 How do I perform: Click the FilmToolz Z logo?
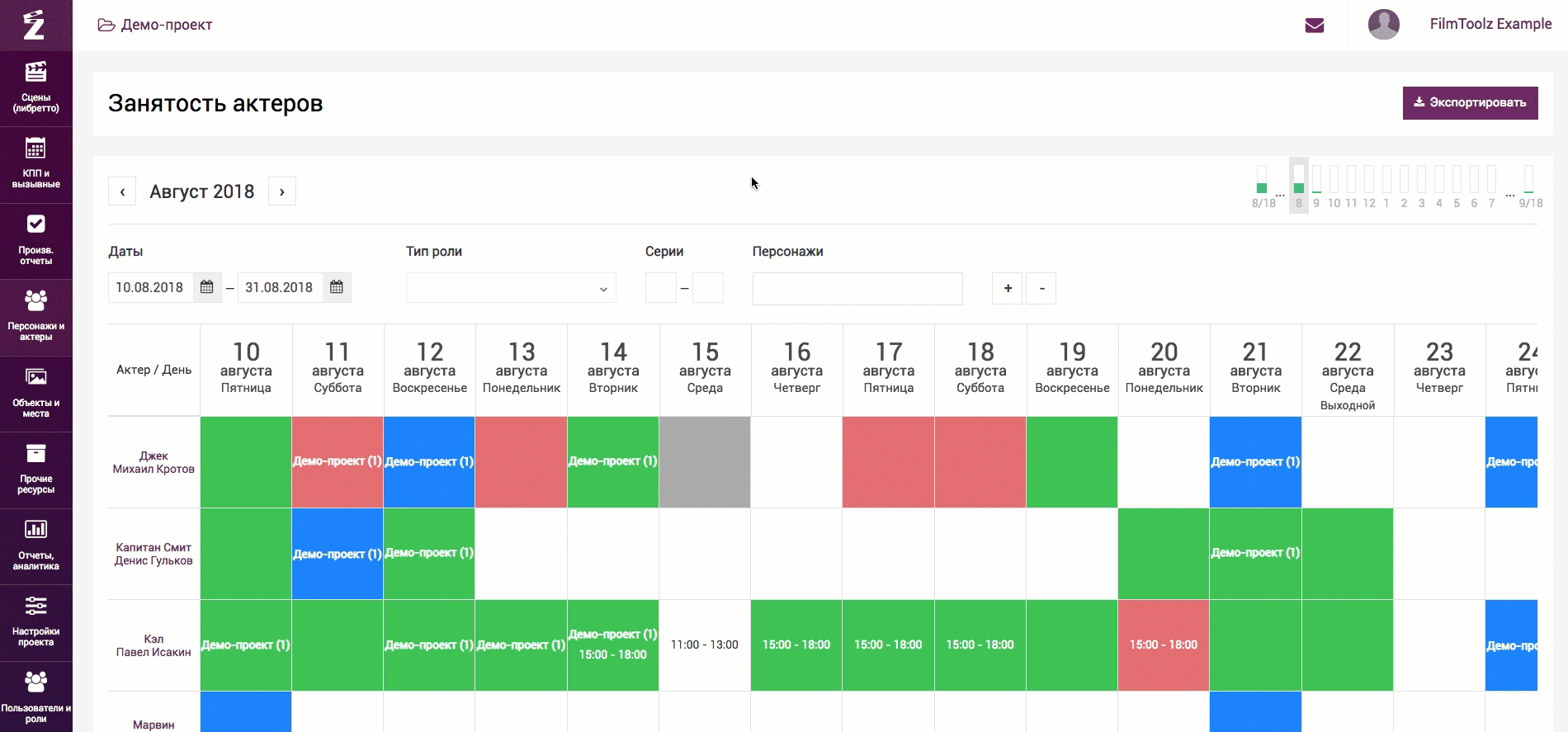(x=34, y=25)
